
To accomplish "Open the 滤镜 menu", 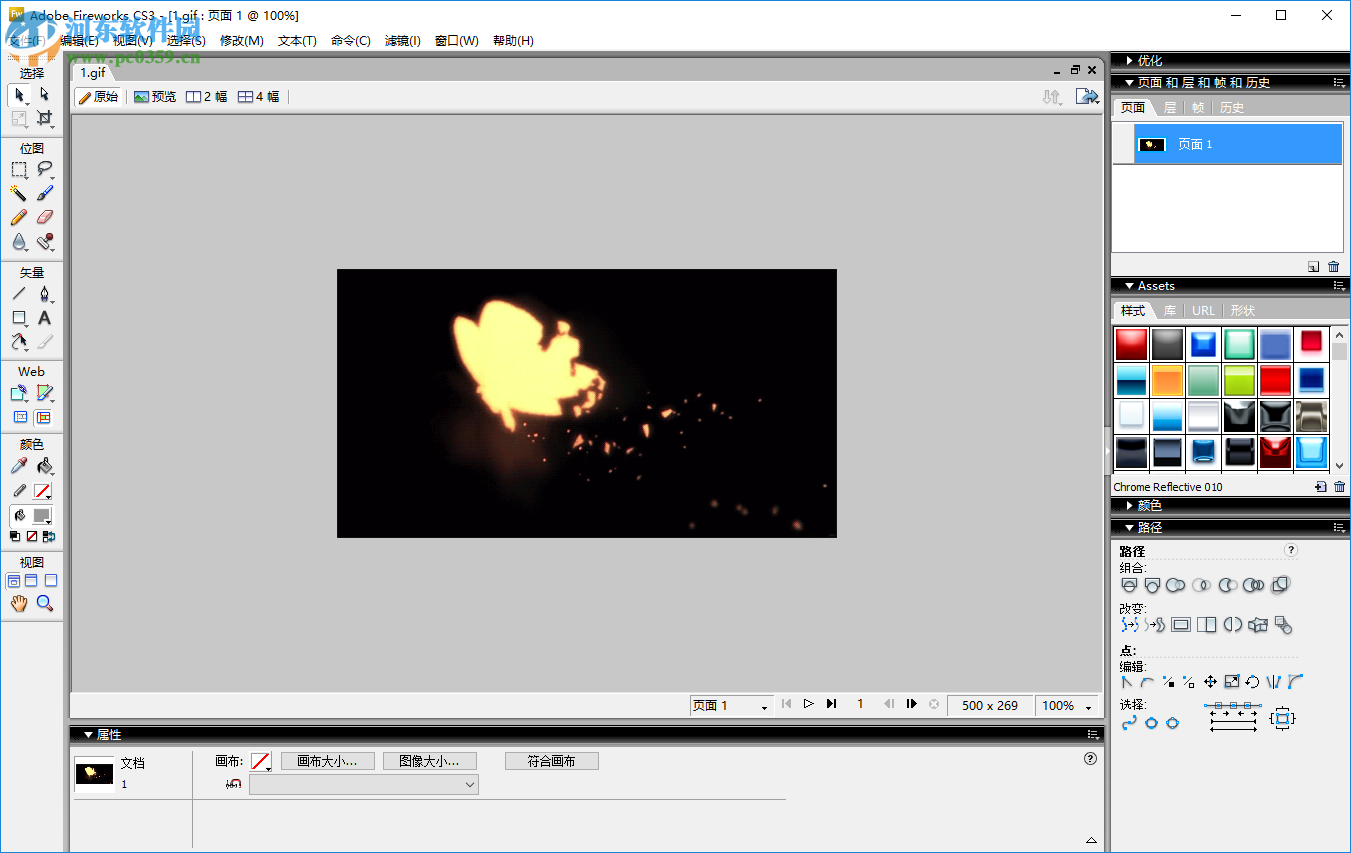I will point(402,41).
